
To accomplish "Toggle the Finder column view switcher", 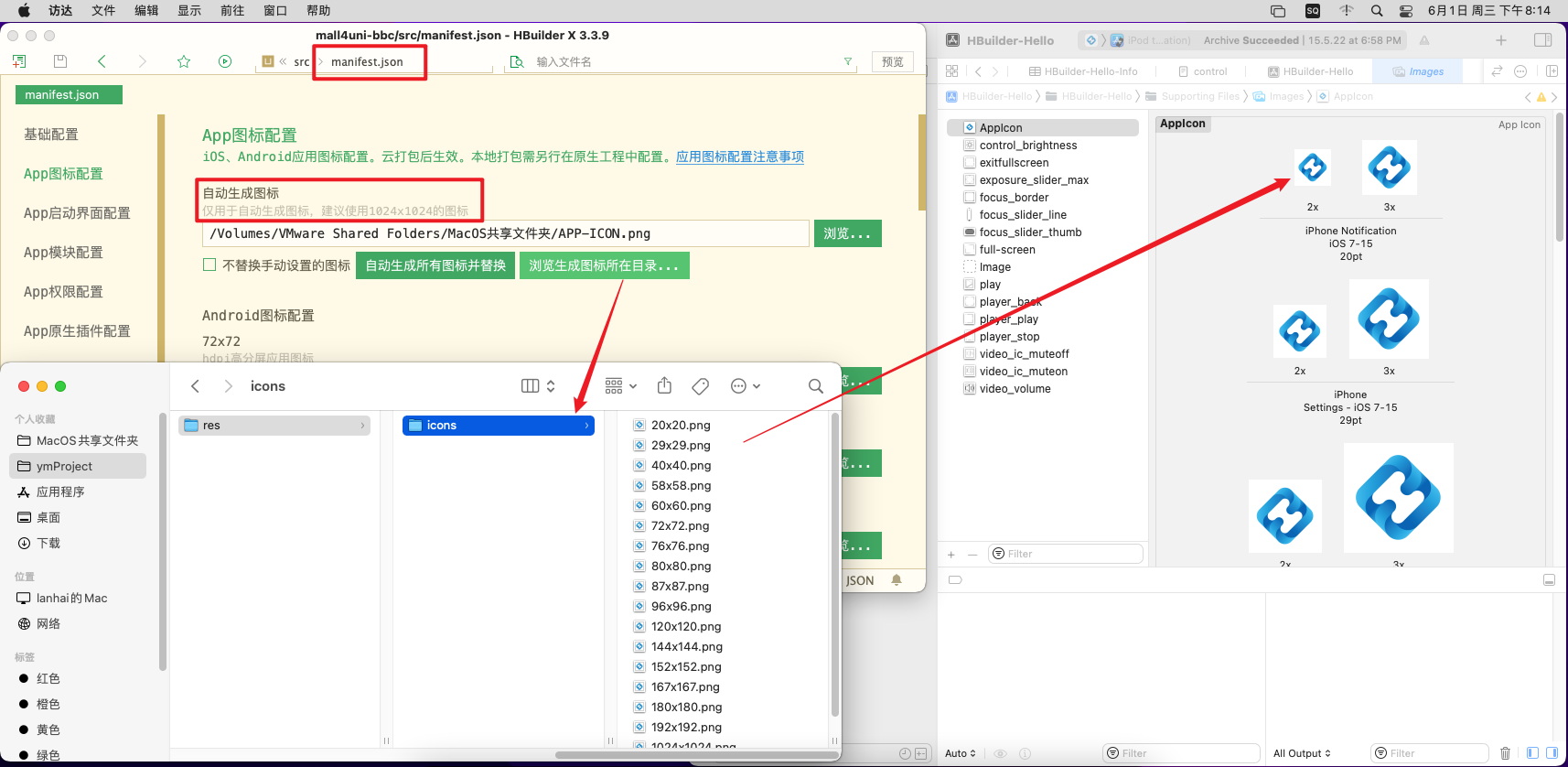I will tap(538, 386).
